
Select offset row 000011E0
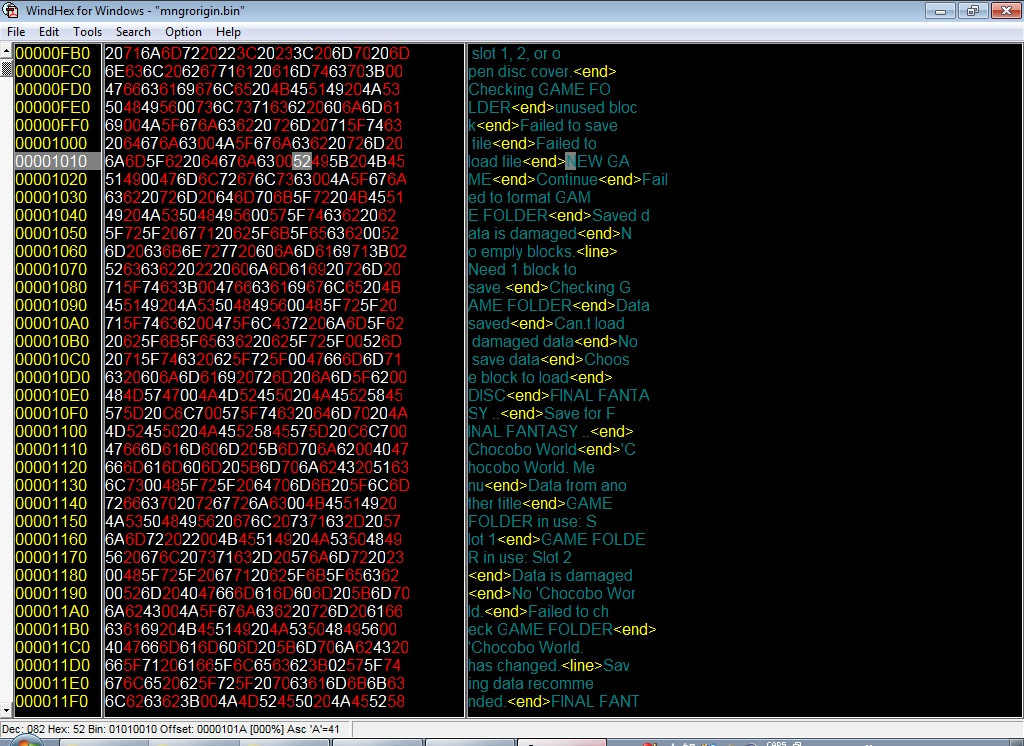[52, 683]
